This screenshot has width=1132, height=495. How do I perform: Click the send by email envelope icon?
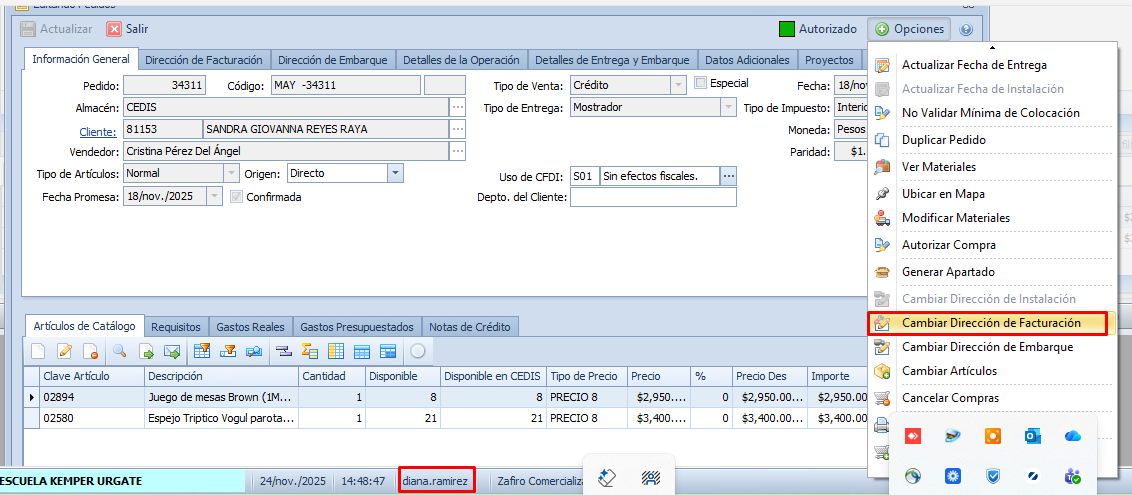pos(172,351)
